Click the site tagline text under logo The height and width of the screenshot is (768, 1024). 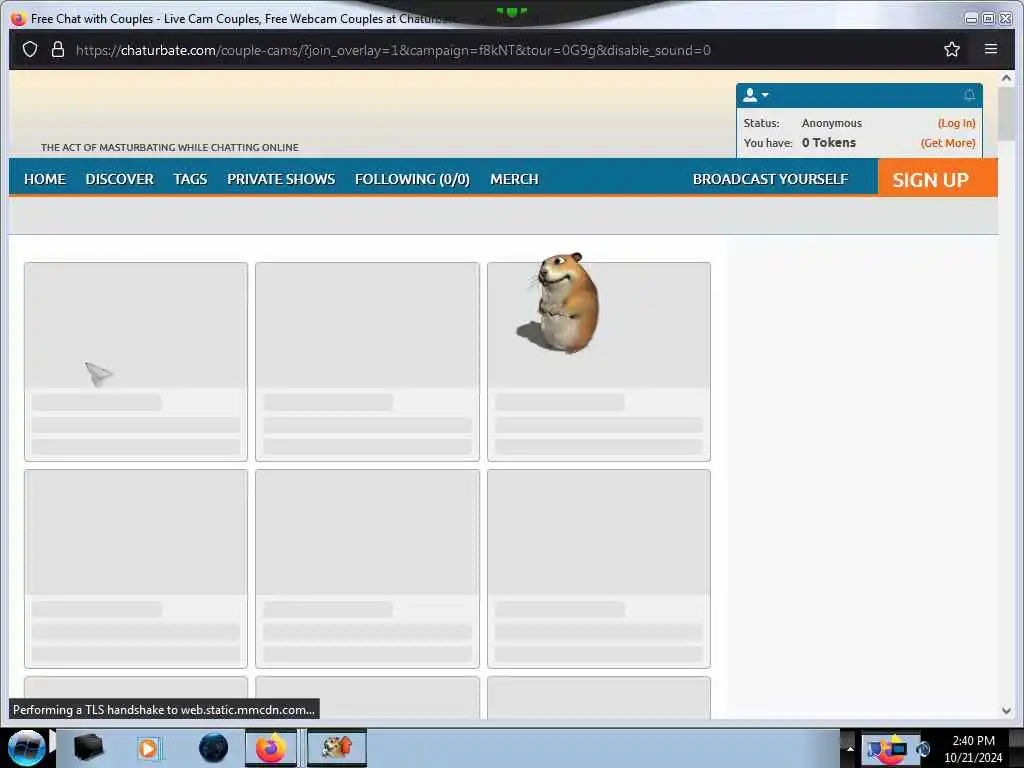170,148
